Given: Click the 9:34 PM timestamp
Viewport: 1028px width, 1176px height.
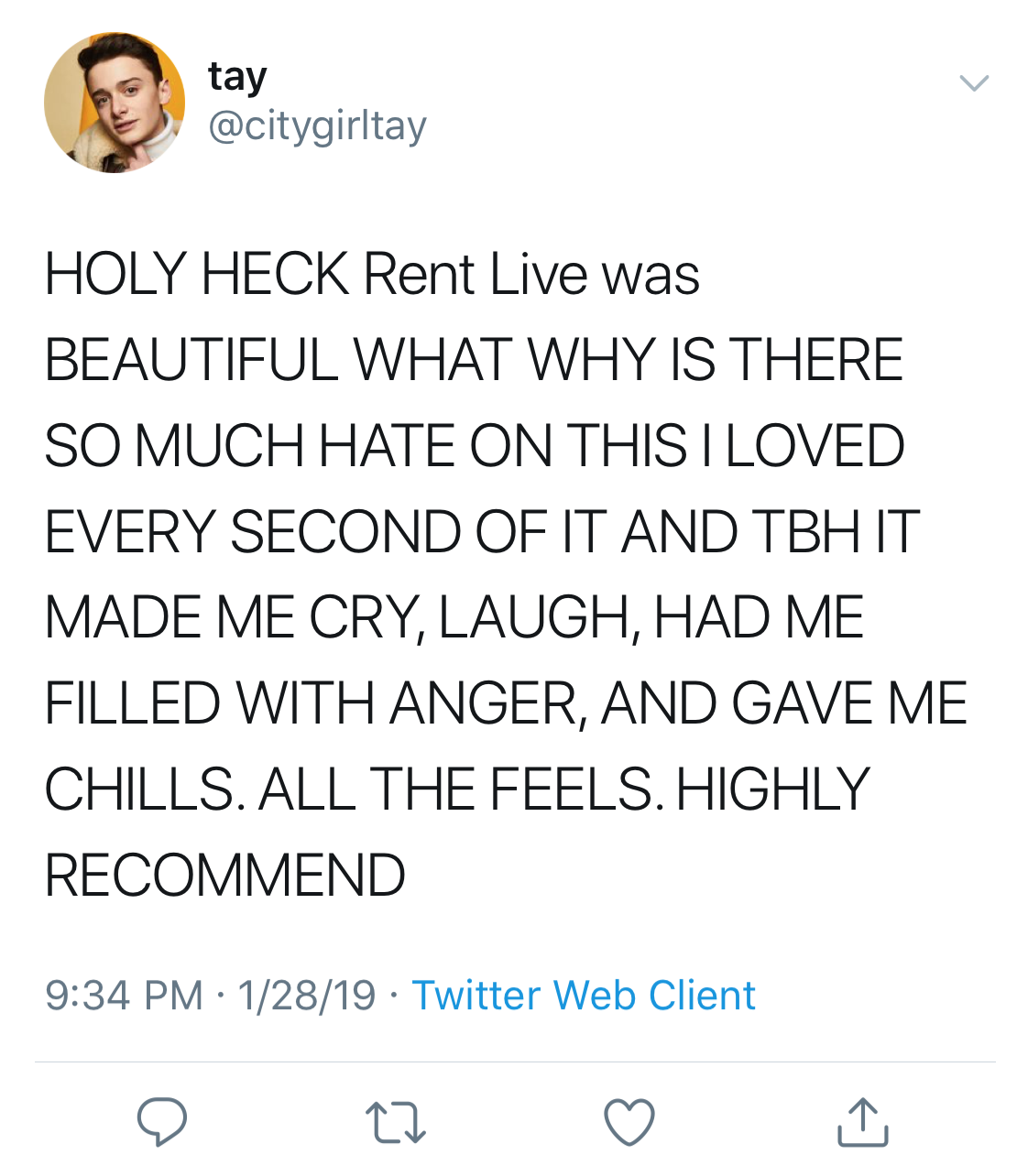Looking at the screenshot, I should coord(124,996).
